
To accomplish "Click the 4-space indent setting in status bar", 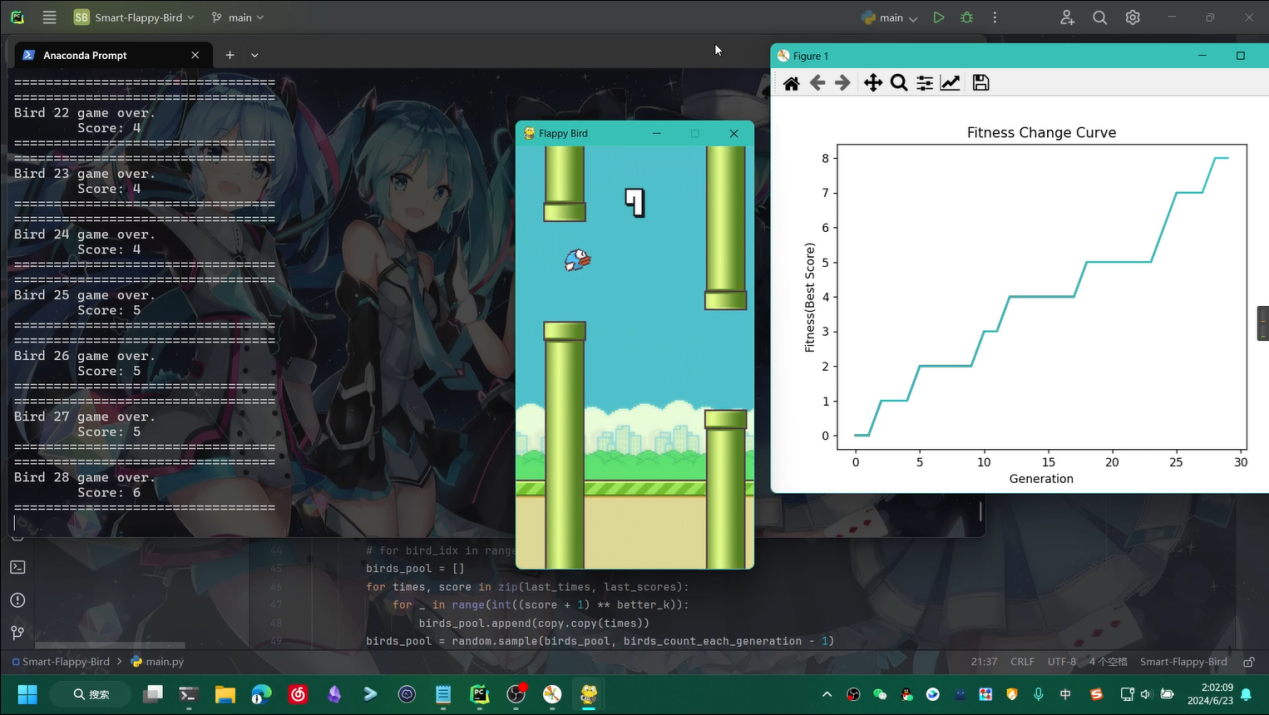I will point(1107,661).
